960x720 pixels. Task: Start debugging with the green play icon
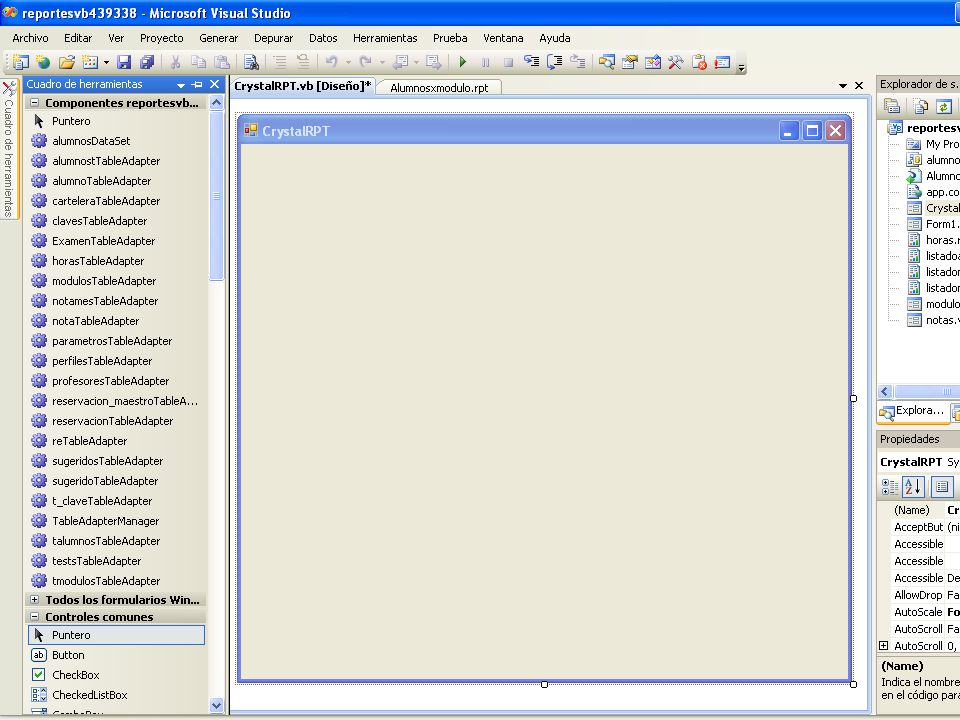pos(463,62)
